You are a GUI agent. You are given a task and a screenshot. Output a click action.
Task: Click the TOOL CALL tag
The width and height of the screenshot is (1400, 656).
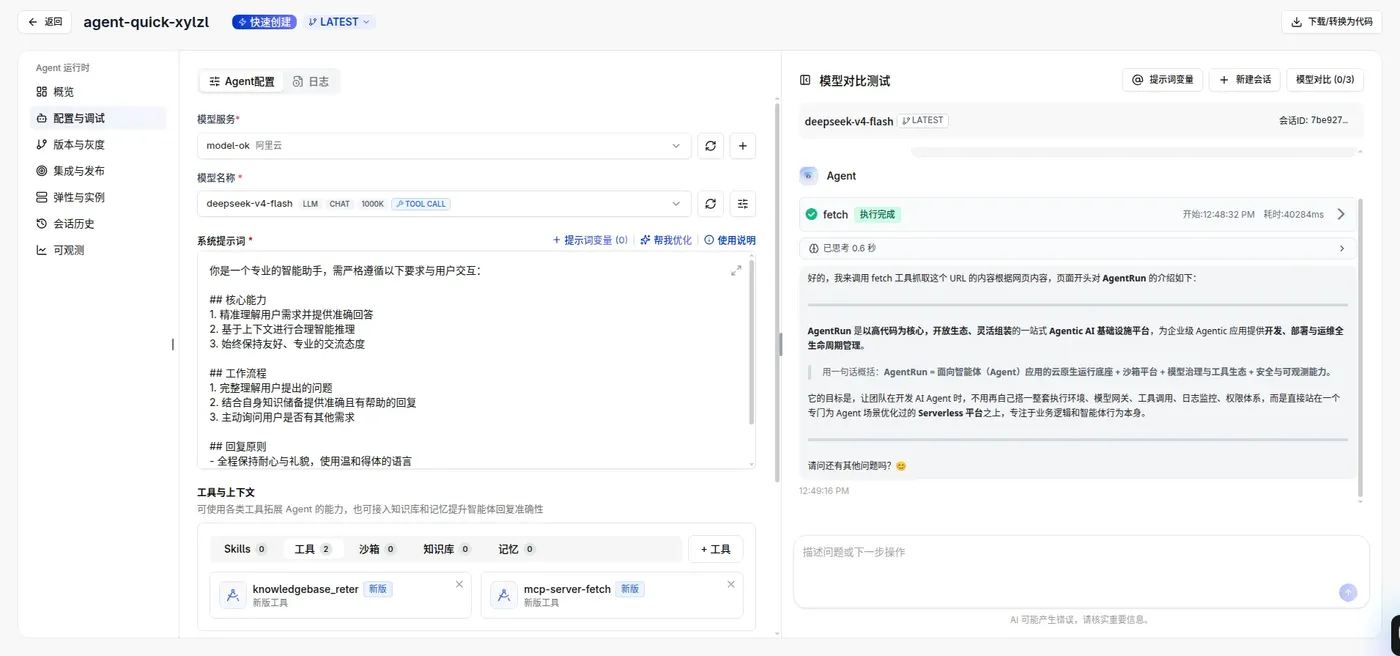(421, 204)
